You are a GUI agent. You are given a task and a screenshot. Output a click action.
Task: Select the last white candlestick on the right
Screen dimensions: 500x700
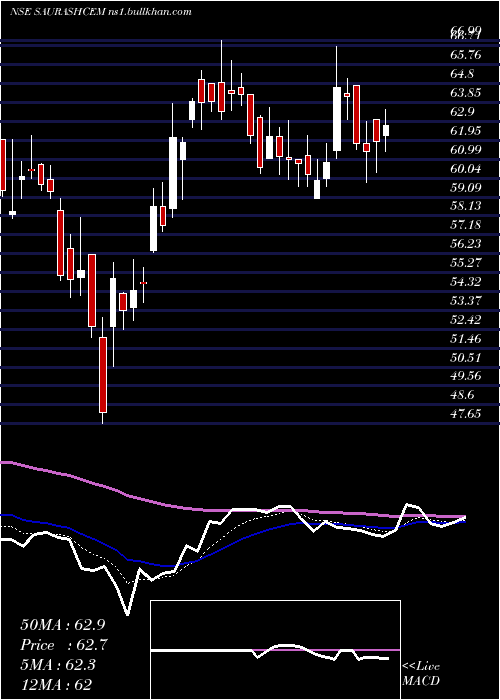click(x=386, y=130)
